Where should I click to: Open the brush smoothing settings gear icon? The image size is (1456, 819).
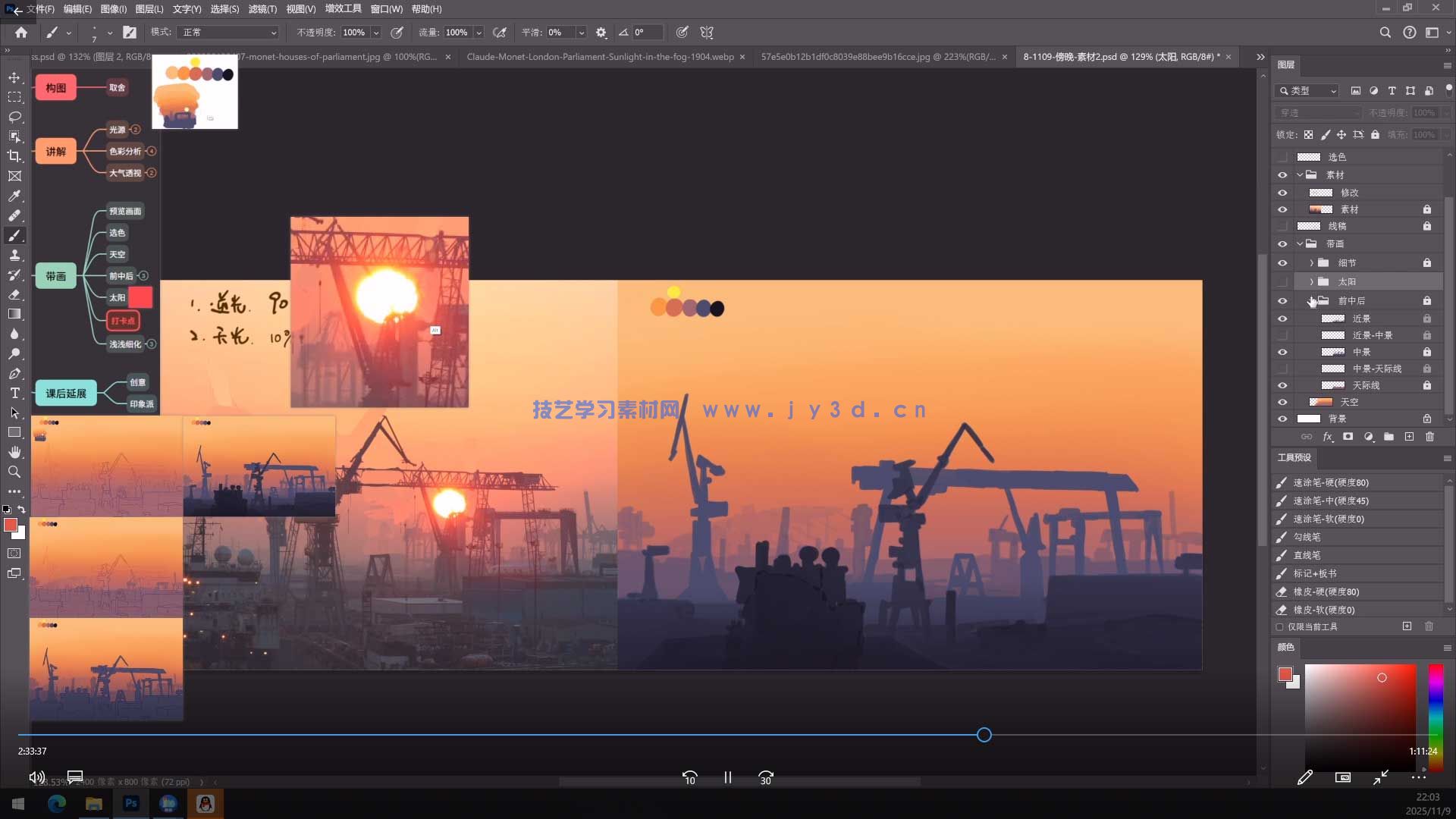point(601,32)
